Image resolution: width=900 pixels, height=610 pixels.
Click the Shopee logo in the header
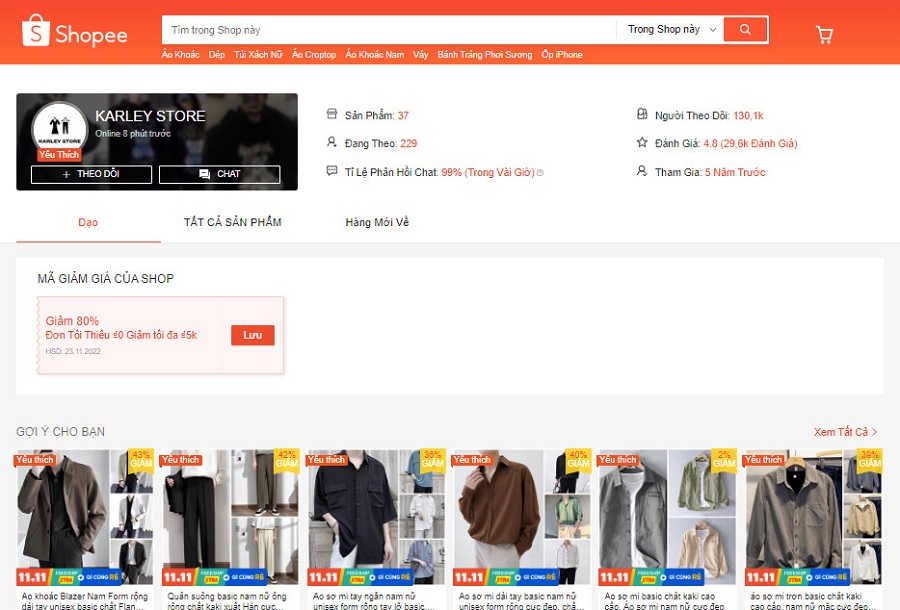coord(75,33)
